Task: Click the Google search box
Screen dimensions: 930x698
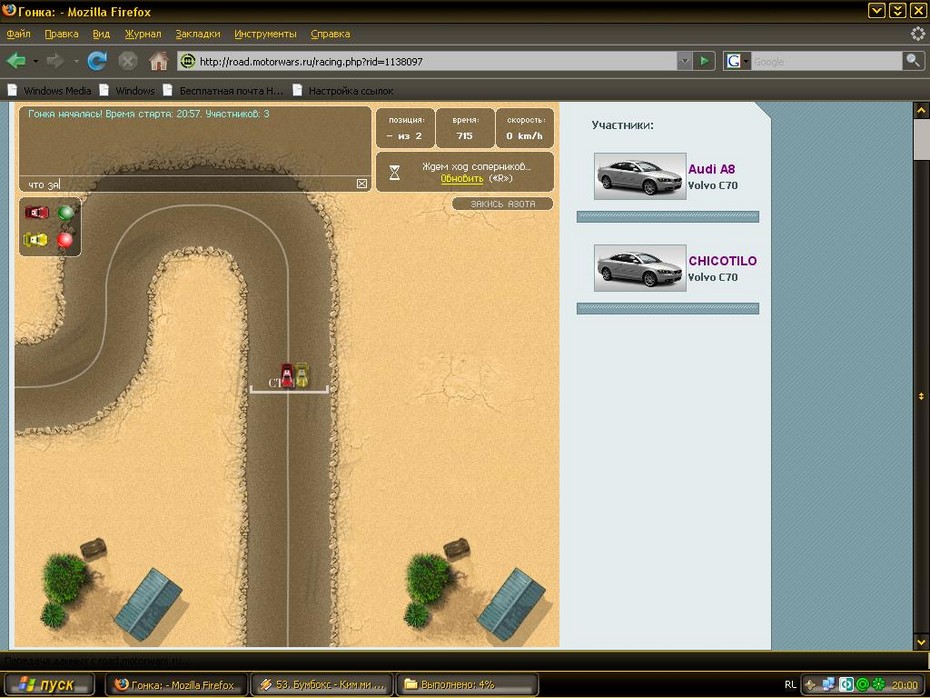Action: [x=827, y=61]
